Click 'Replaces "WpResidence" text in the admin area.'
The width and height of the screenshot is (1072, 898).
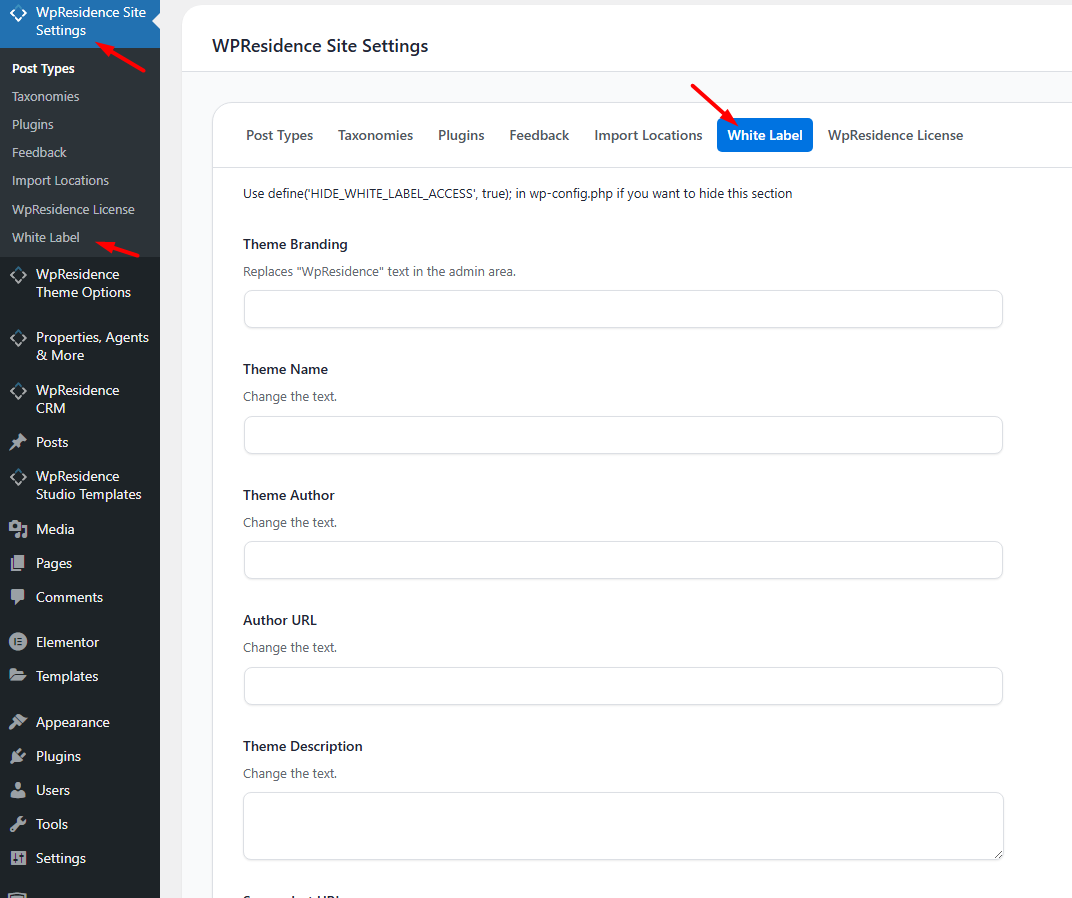(x=379, y=272)
